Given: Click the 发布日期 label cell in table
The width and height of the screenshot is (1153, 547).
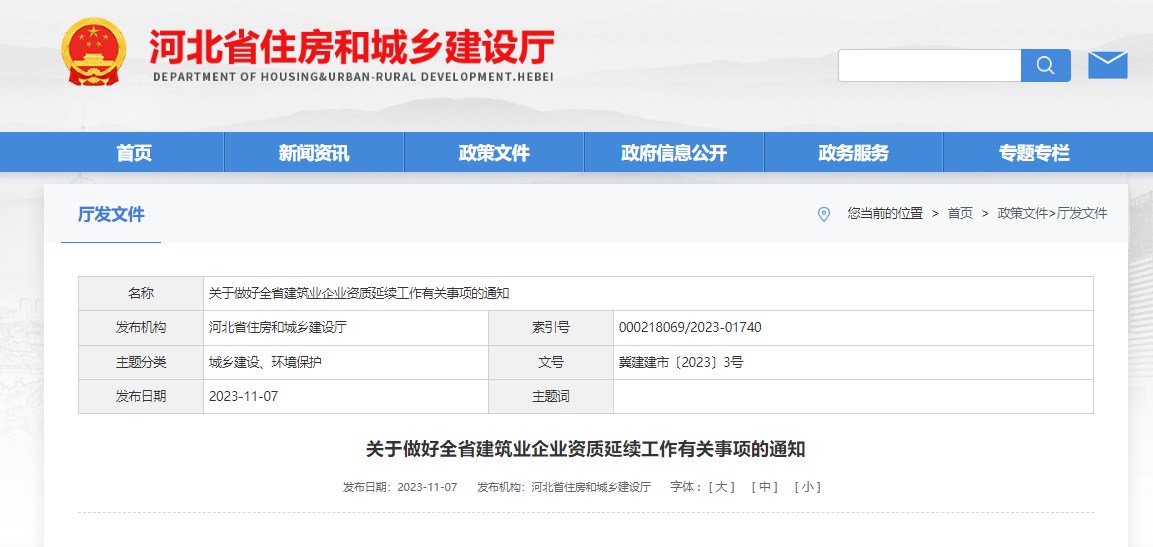Looking at the screenshot, I should click(x=141, y=397).
